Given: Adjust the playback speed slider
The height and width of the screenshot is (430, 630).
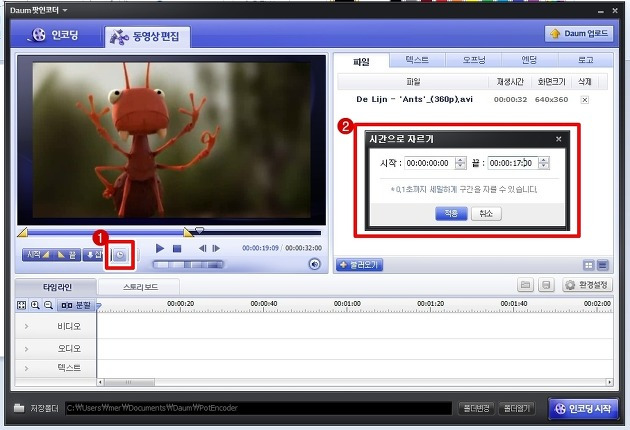Looking at the screenshot, I should pyautogui.click(x=188, y=264).
